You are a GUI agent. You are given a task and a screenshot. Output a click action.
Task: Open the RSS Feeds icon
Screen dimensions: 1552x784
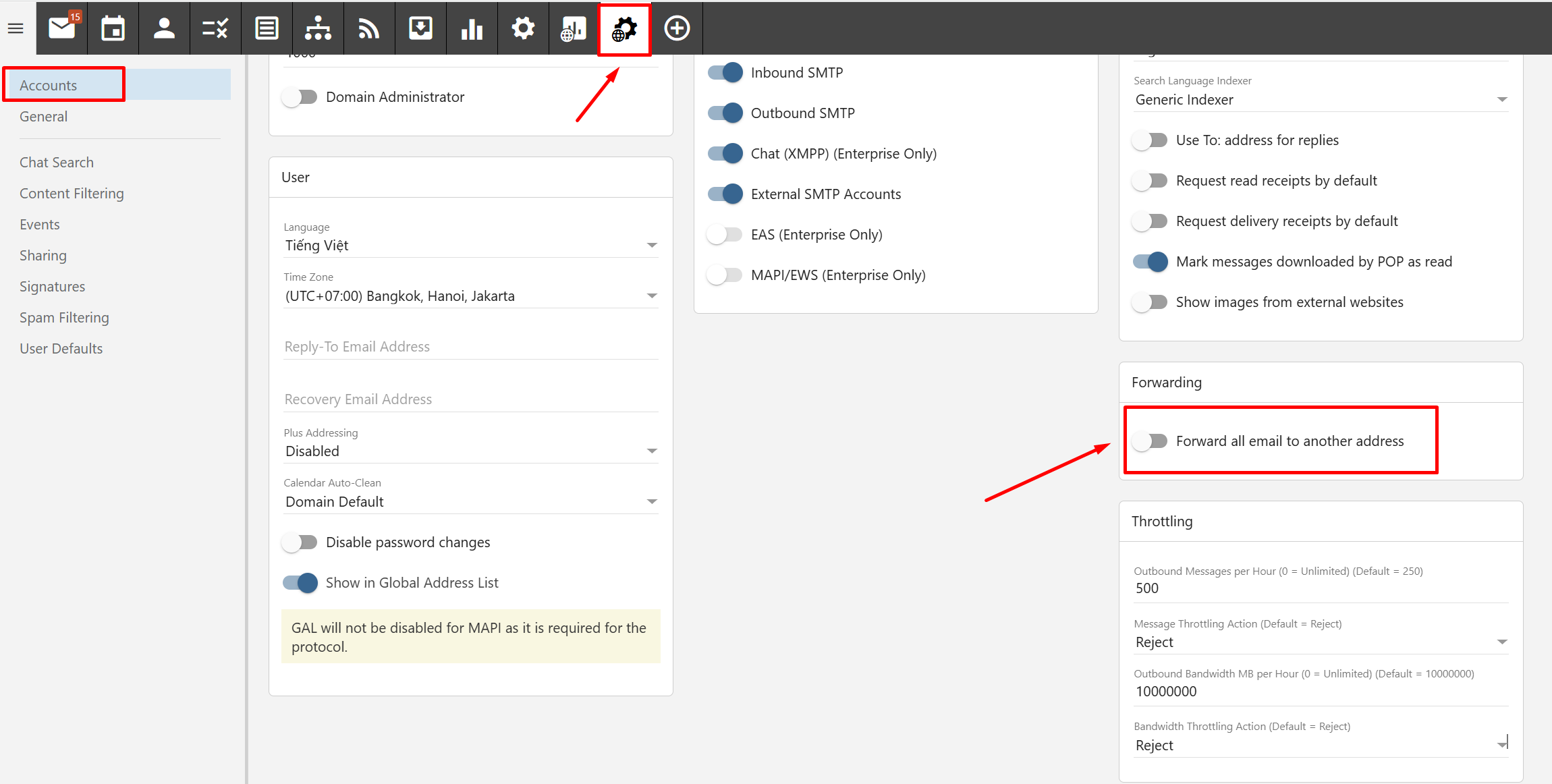pyautogui.click(x=369, y=28)
